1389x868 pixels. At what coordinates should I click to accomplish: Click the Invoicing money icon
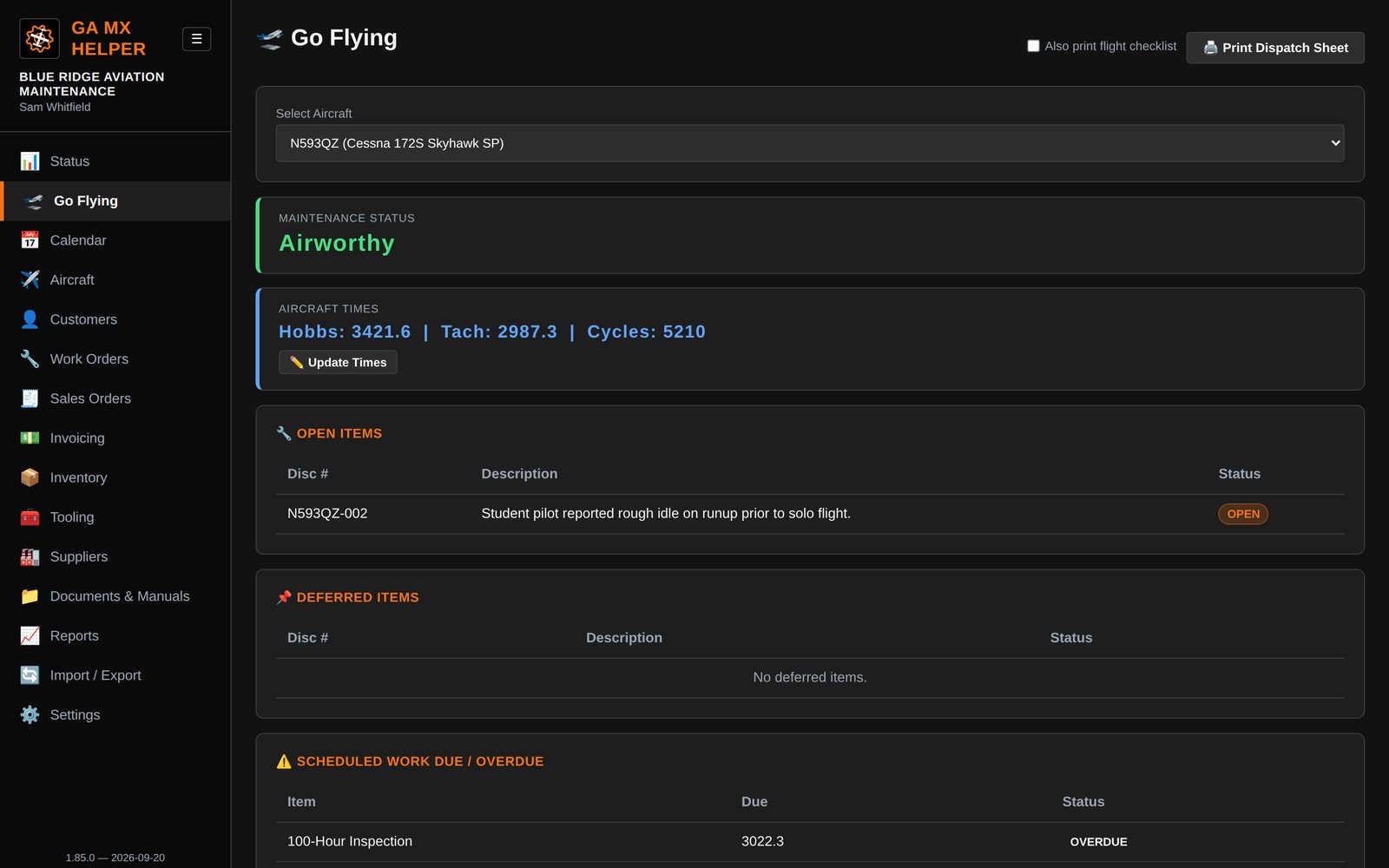pyautogui.click(x=30, y=438)
